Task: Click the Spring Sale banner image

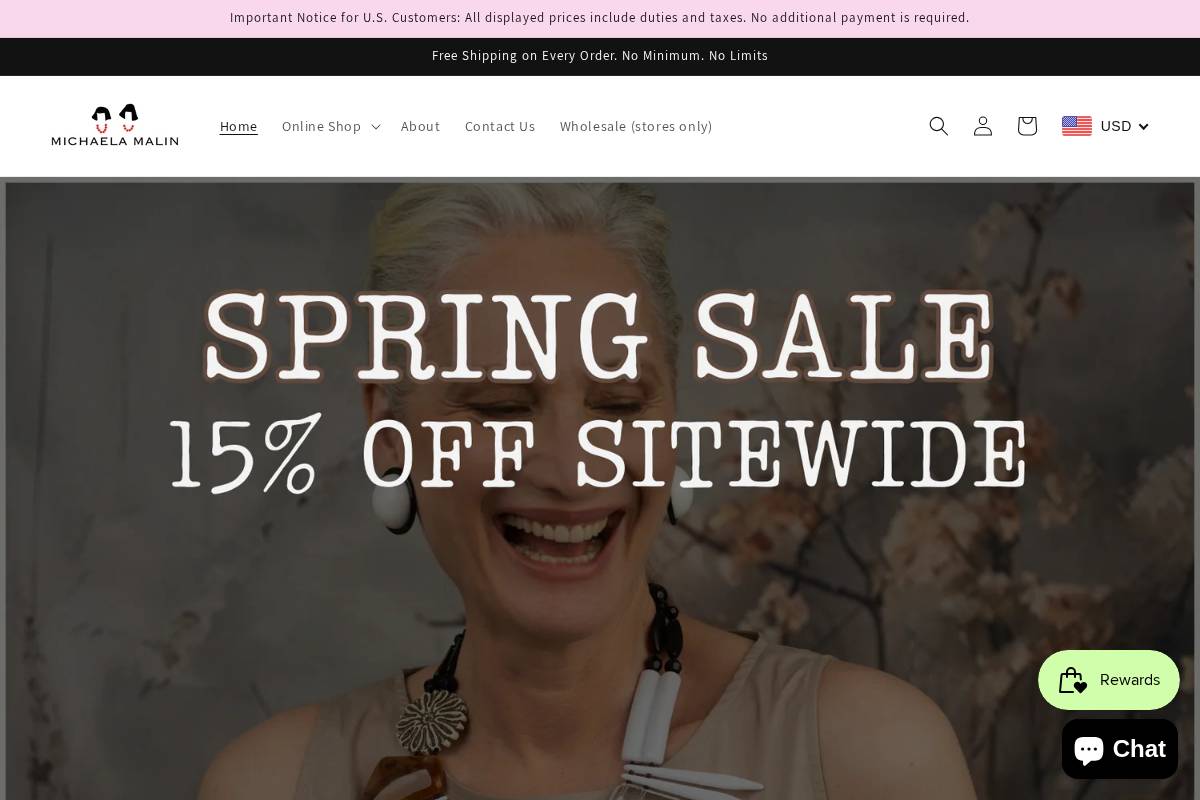Action: click(x=600, y=490)
